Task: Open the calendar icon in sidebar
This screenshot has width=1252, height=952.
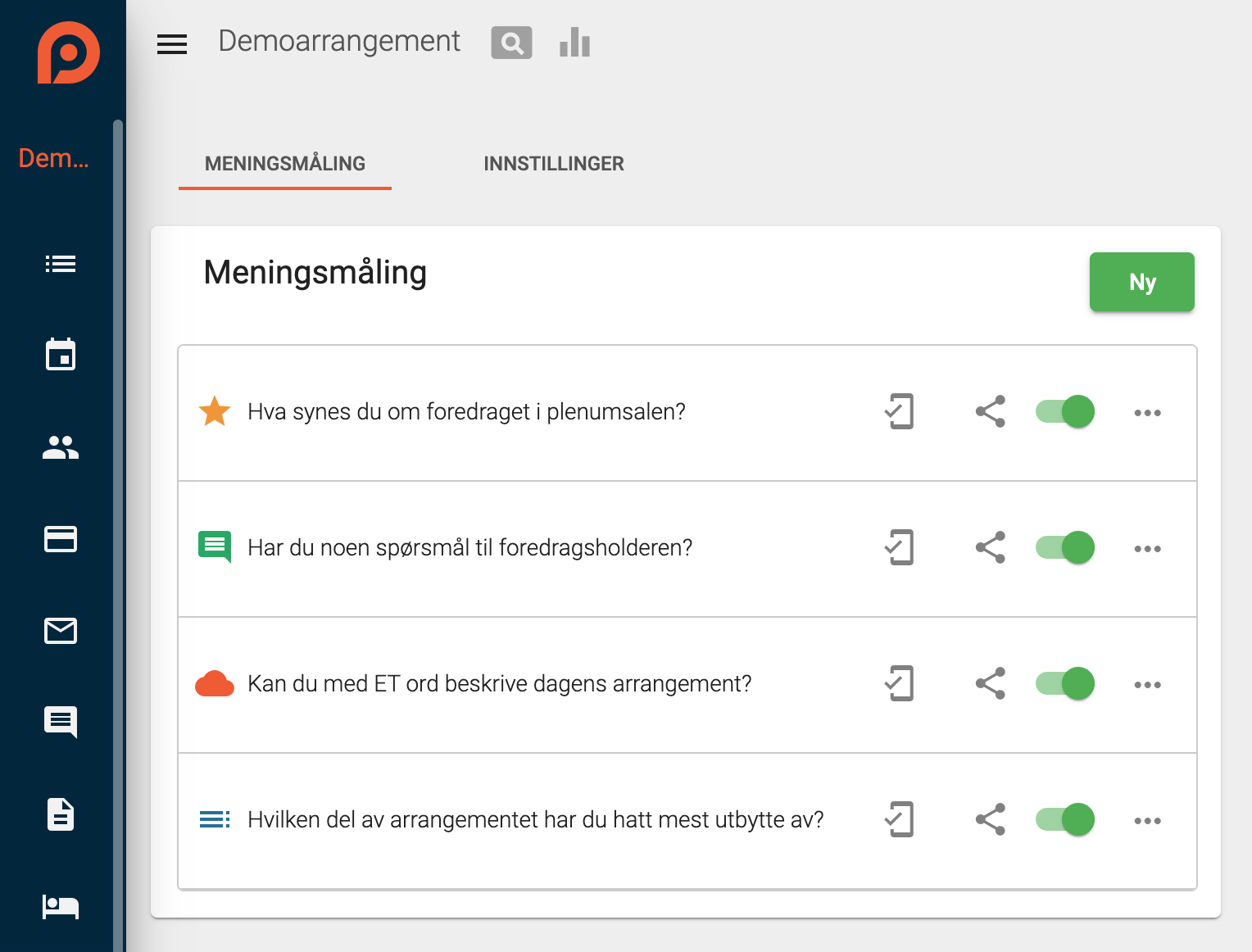Action: click(x=61, y=354)
